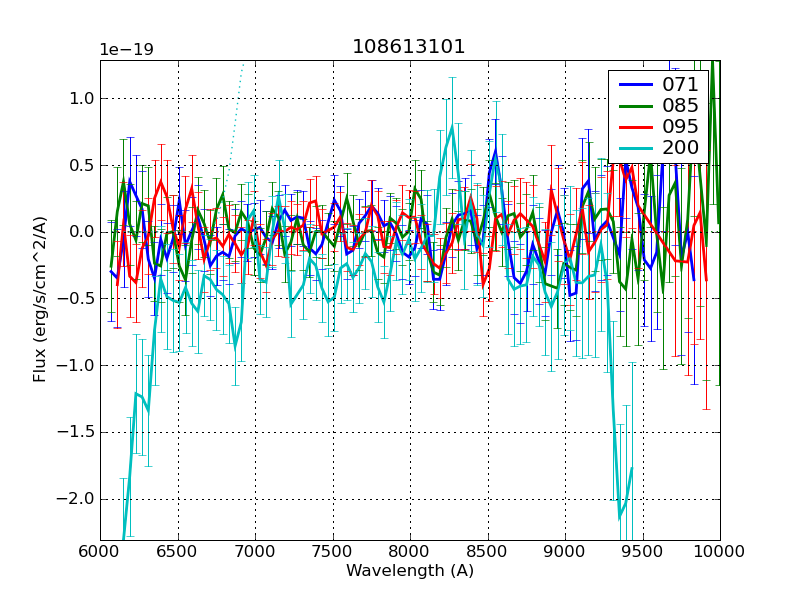Viewport: 800px width, 600px height.
Task: Click the 0.0 tick on the y-axis
Action: 82,232
